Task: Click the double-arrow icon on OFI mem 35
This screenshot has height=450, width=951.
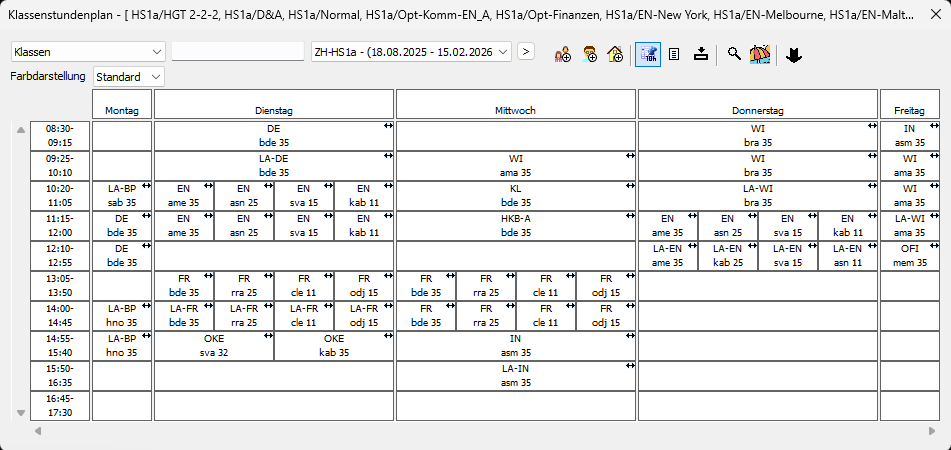Action: [933, 246]
